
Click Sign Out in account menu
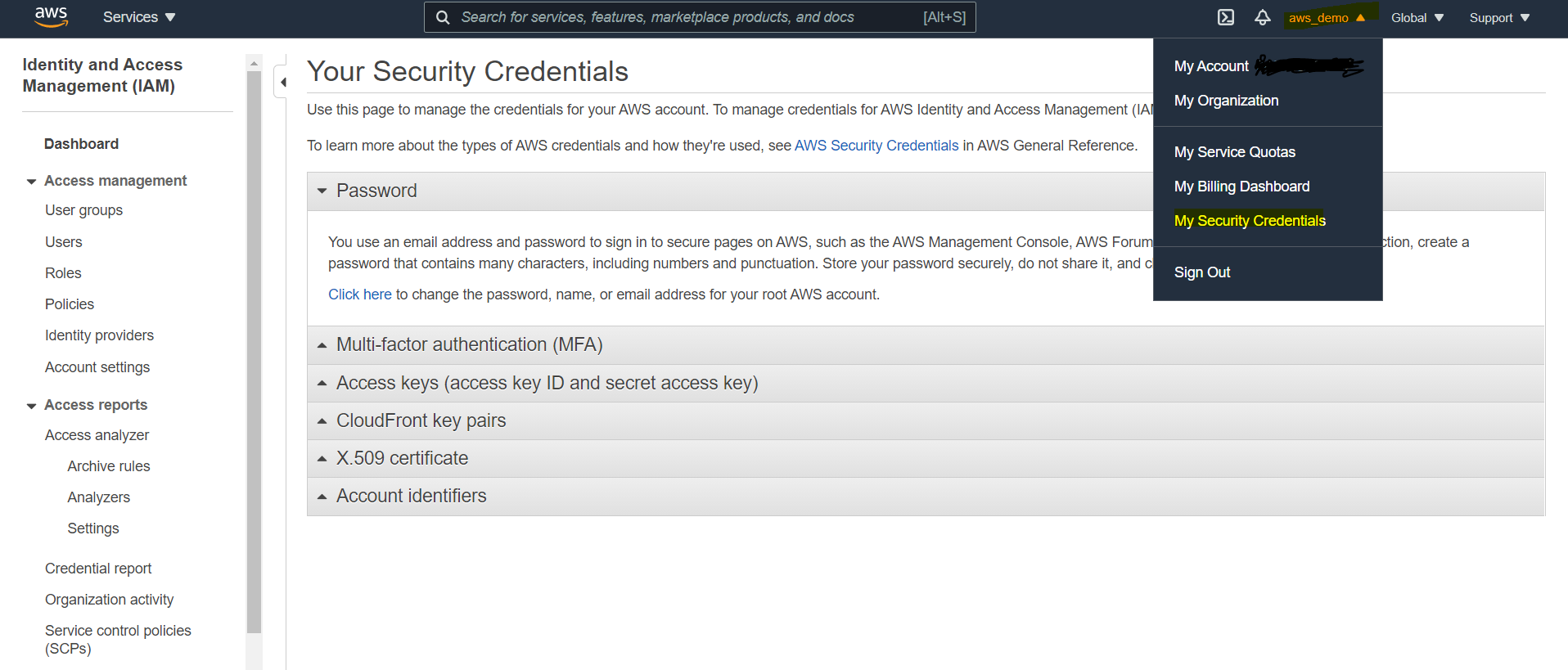[1201, 272]
